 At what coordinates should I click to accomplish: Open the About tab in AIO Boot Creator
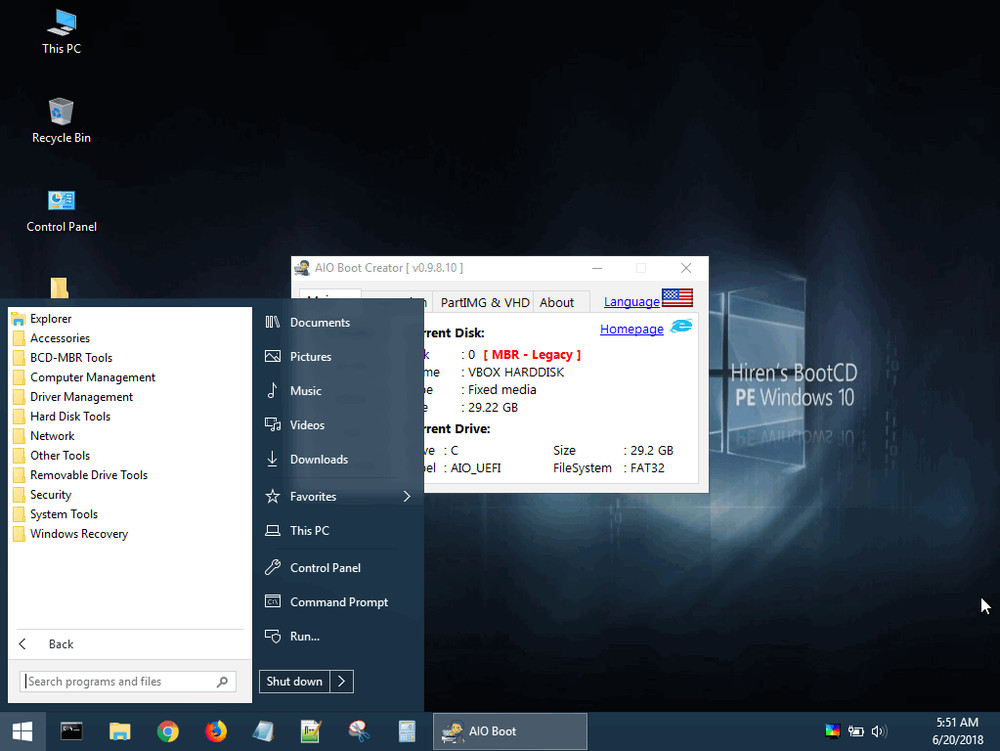tap(556, 301)
